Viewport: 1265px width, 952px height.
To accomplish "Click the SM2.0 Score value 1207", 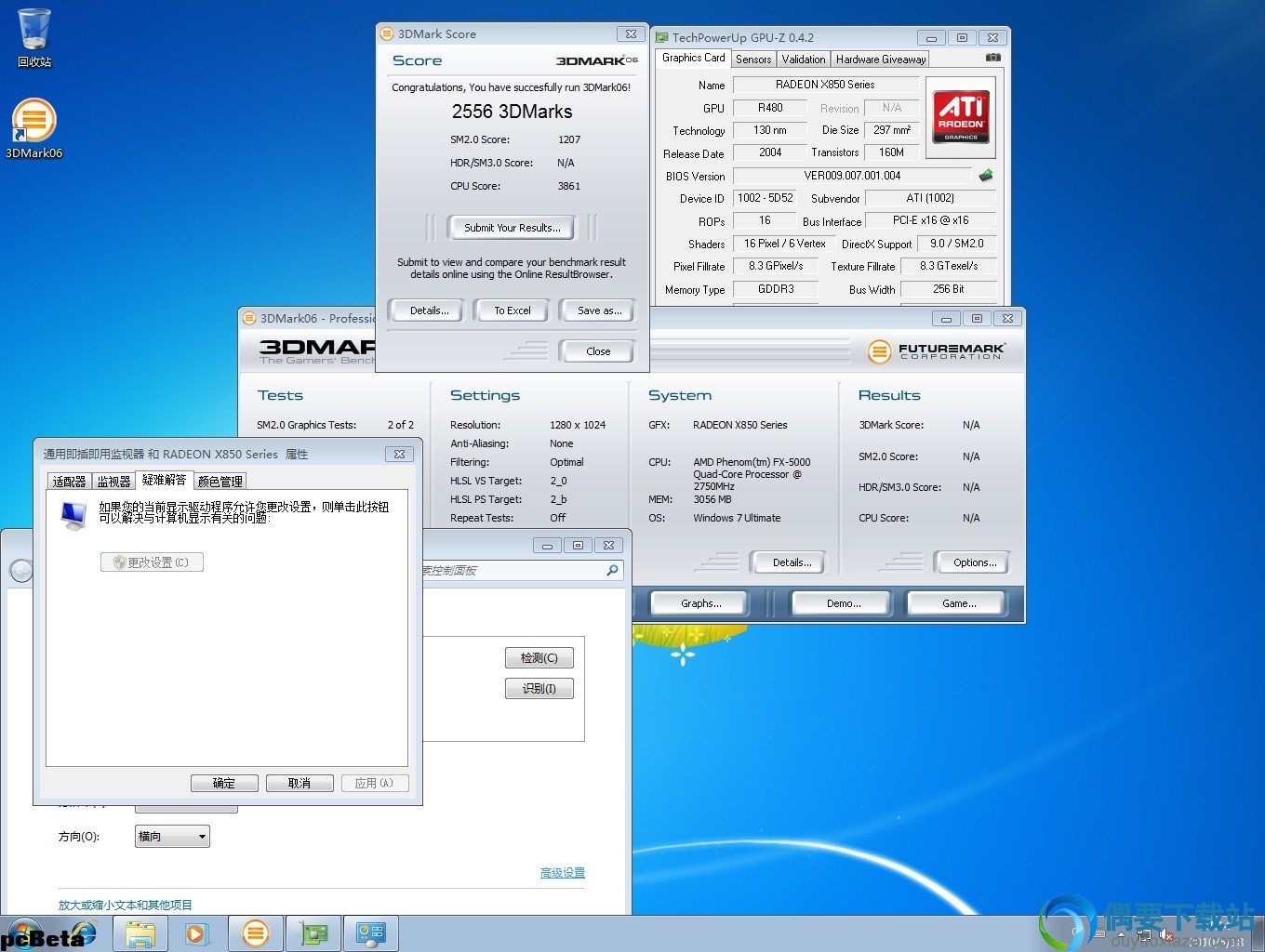I will (569, 139).
